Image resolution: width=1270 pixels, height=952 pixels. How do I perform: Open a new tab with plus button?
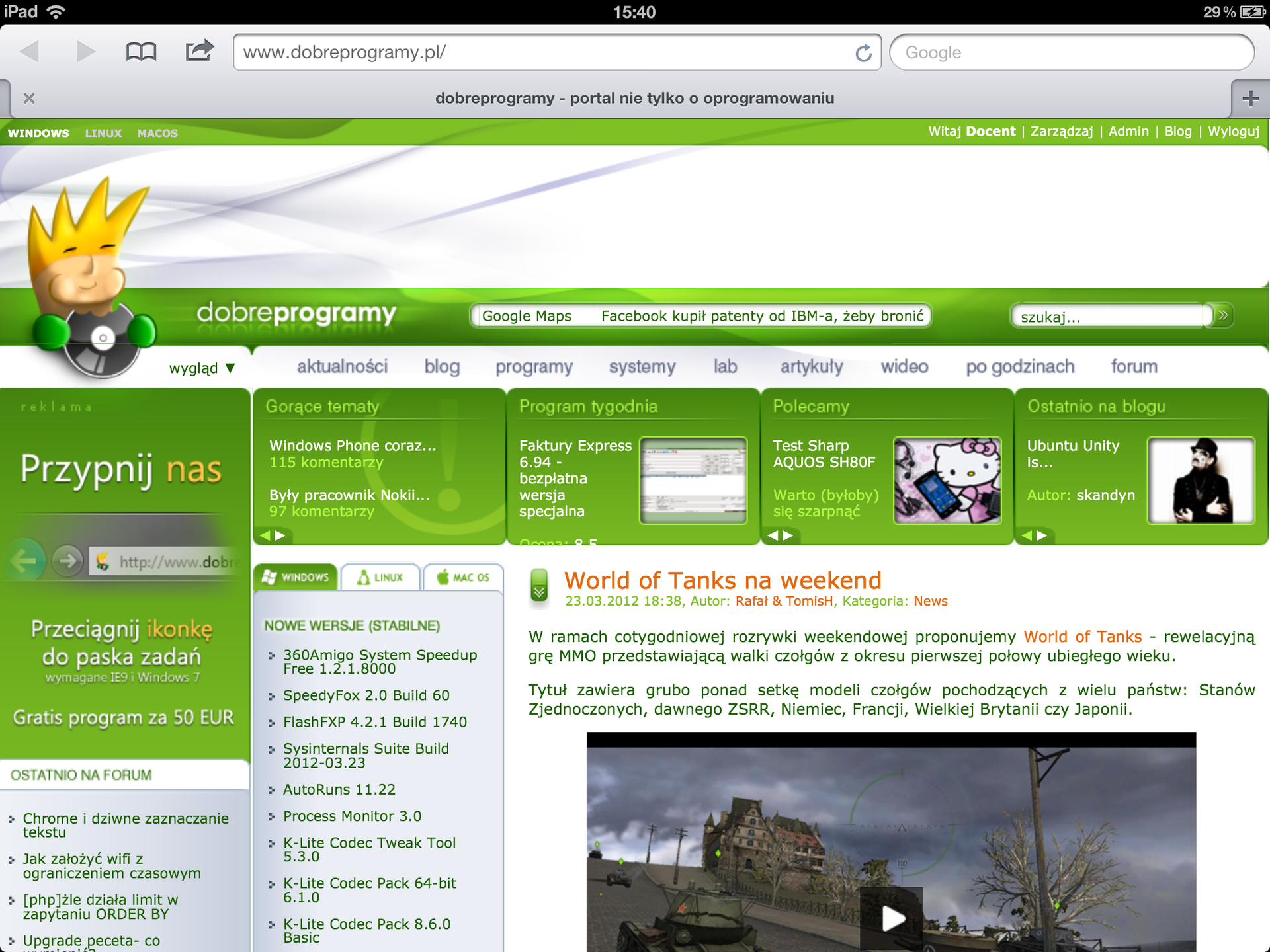pyautogui.click(x=1250, y=99)
